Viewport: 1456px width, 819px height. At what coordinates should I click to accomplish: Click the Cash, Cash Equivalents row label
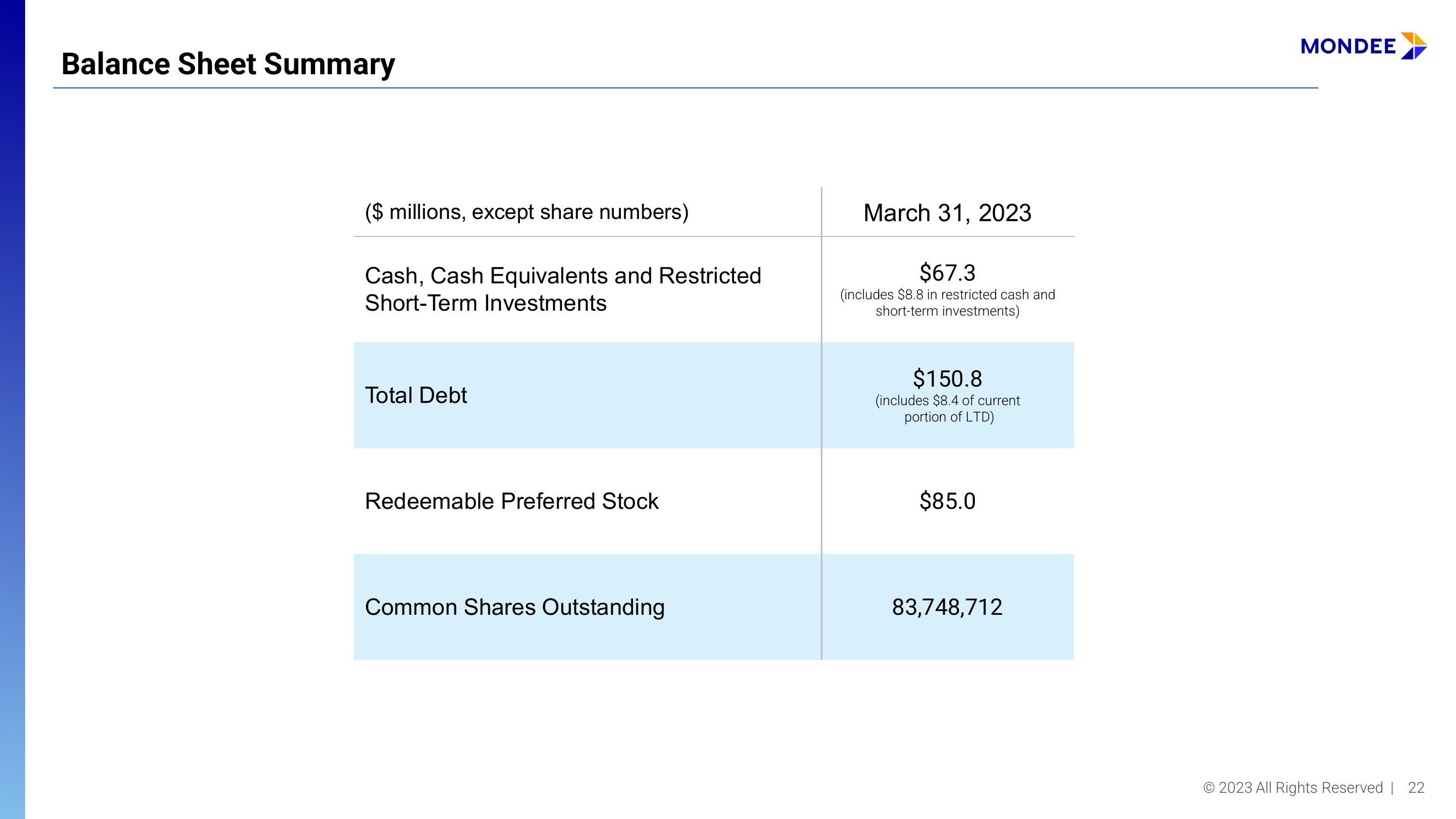(x=563, y=289)
